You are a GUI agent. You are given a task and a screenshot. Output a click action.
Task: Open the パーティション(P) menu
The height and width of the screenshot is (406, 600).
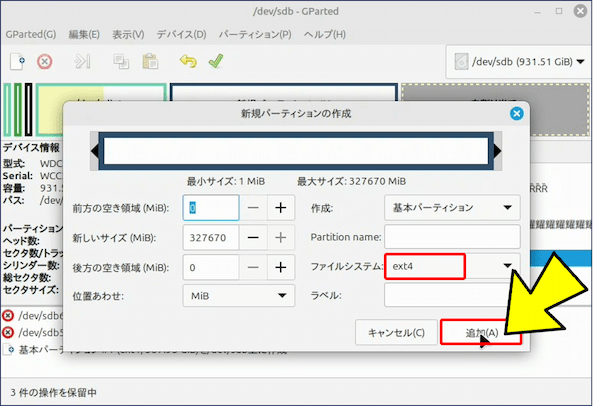[x=255, y=34]
